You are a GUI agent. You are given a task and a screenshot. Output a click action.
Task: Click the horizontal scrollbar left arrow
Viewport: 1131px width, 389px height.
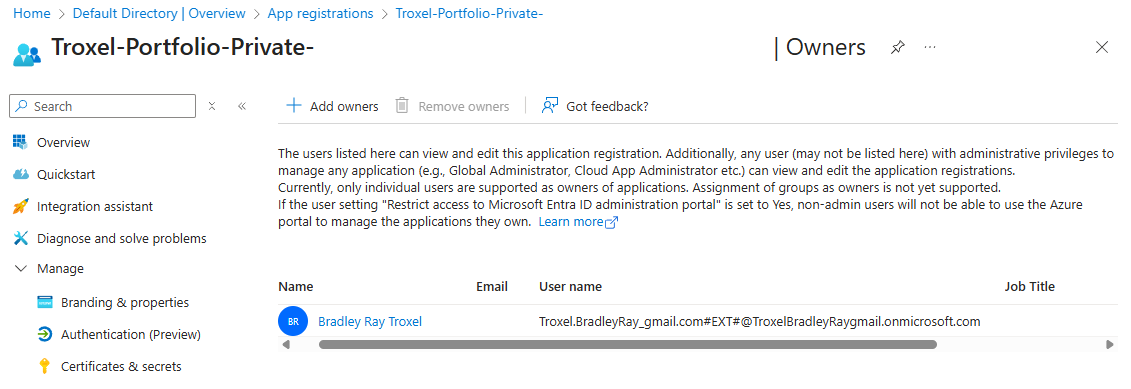click(x=286, y=345)
